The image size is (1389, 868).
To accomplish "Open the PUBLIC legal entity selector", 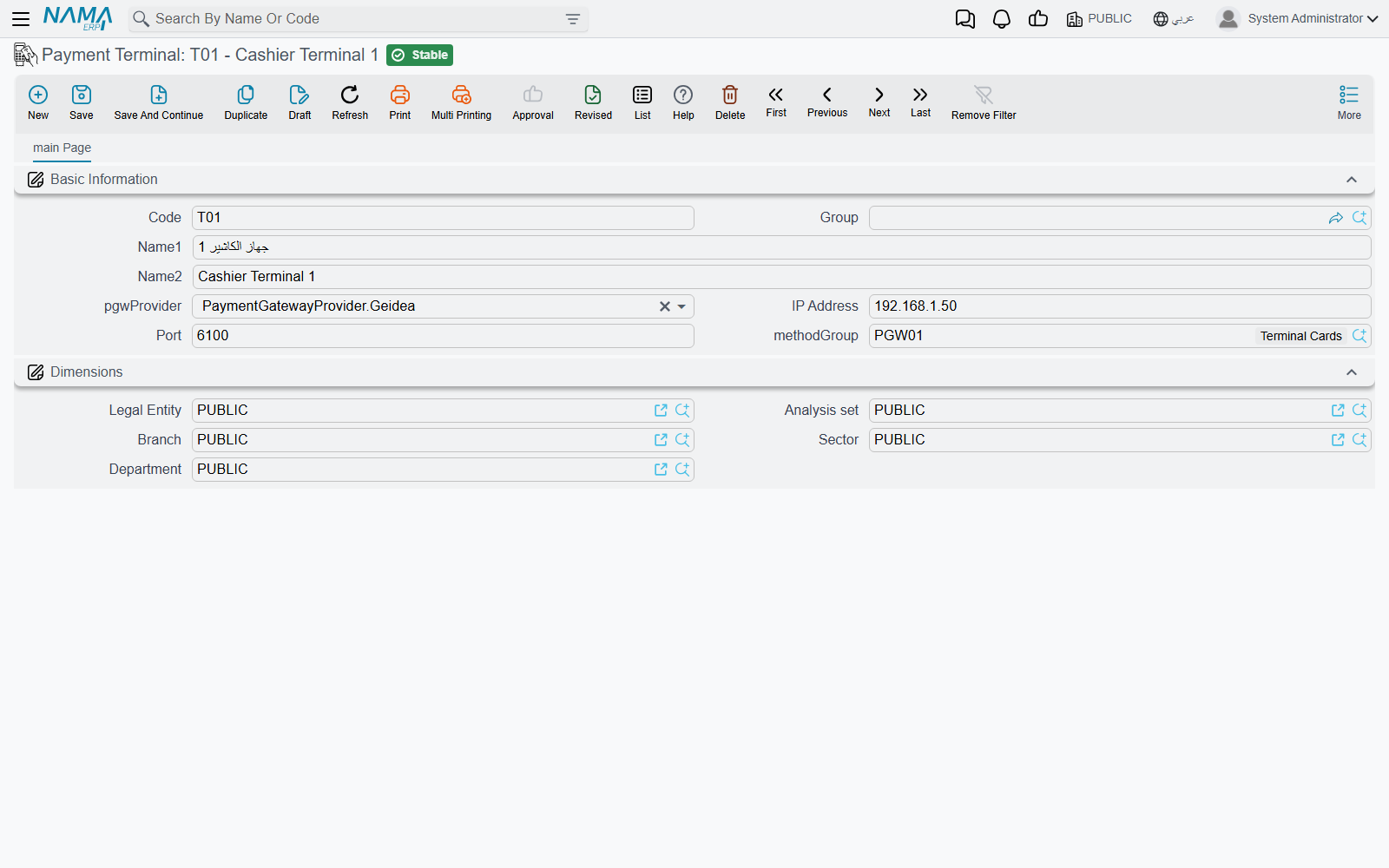I will [1099, 18].
